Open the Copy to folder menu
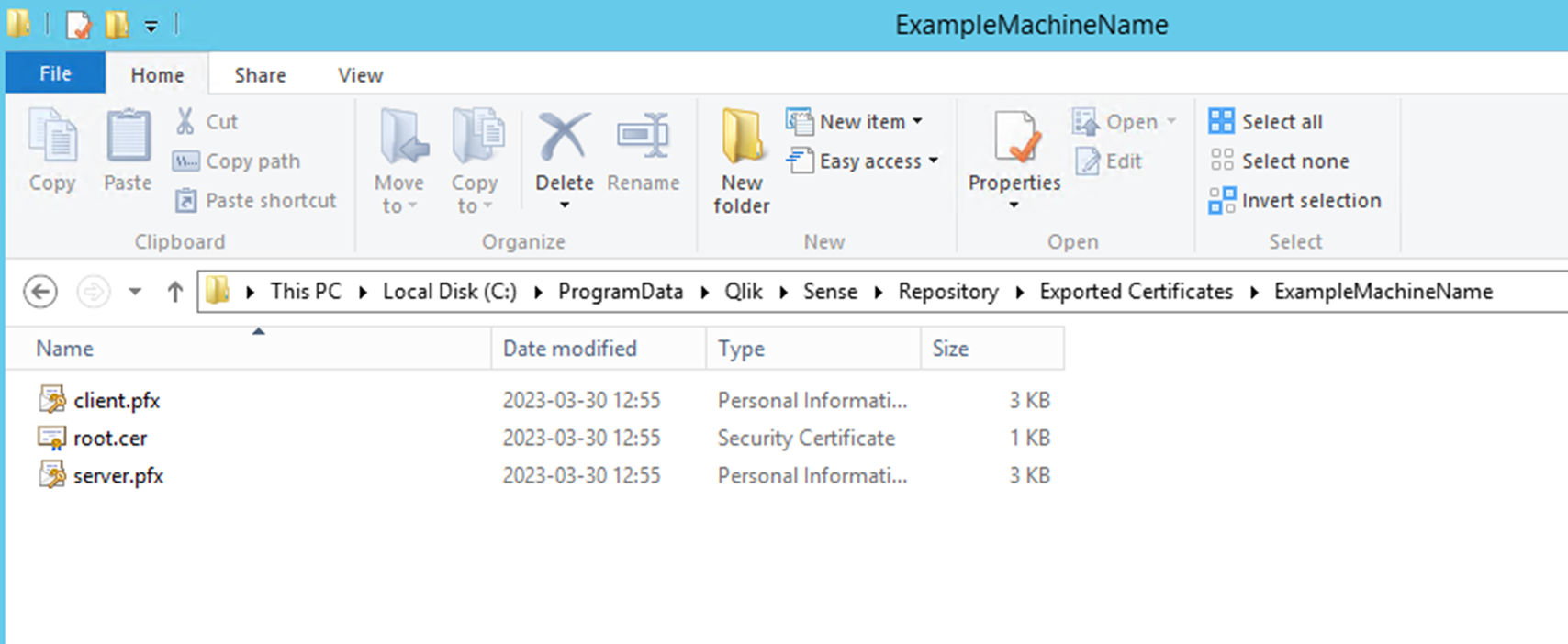Image resolution: width=1568 pixels, height=644 pixels. 475,162
